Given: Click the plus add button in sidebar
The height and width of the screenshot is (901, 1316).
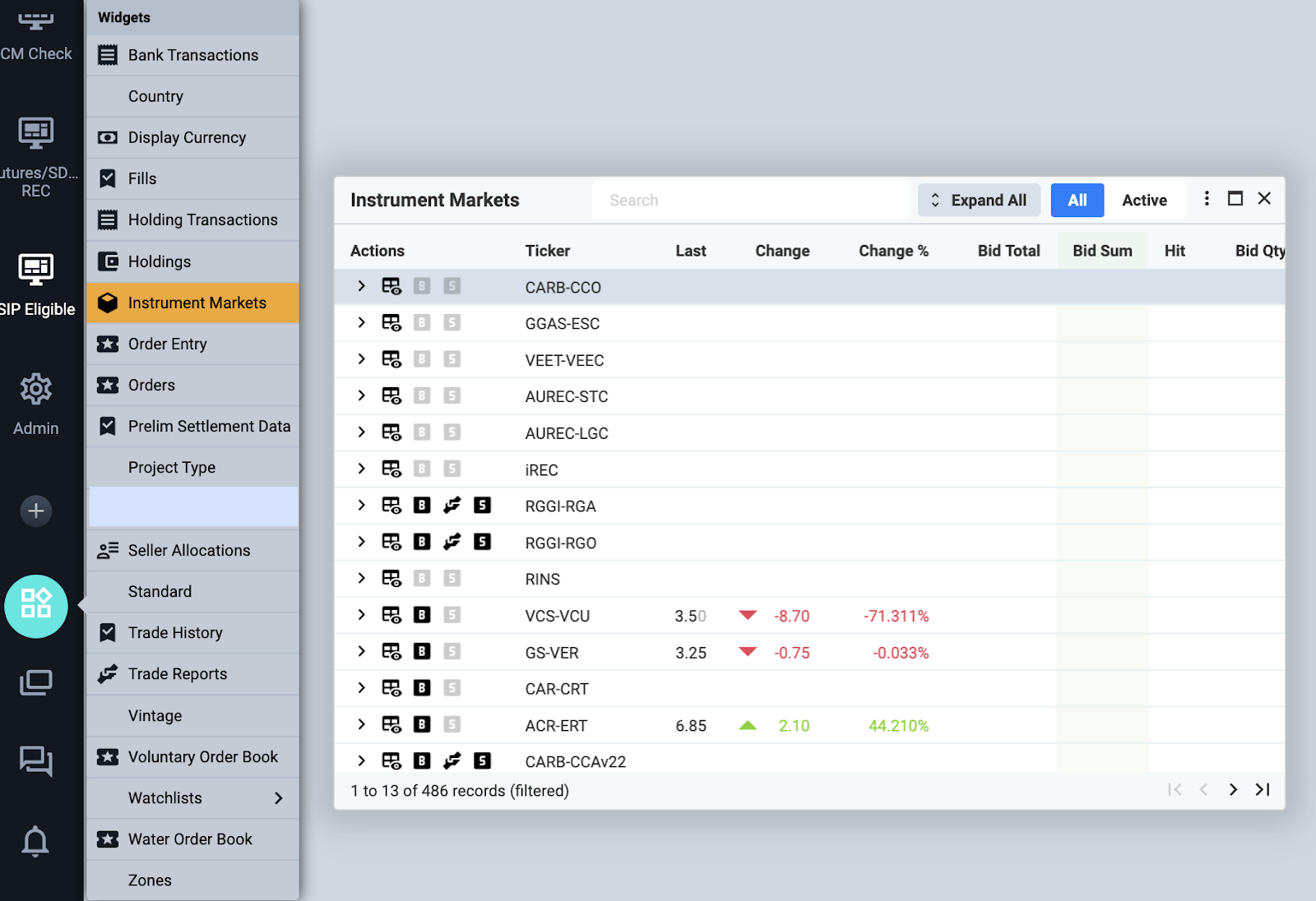Looking at the screenshot, I should (x=35, y=511).
